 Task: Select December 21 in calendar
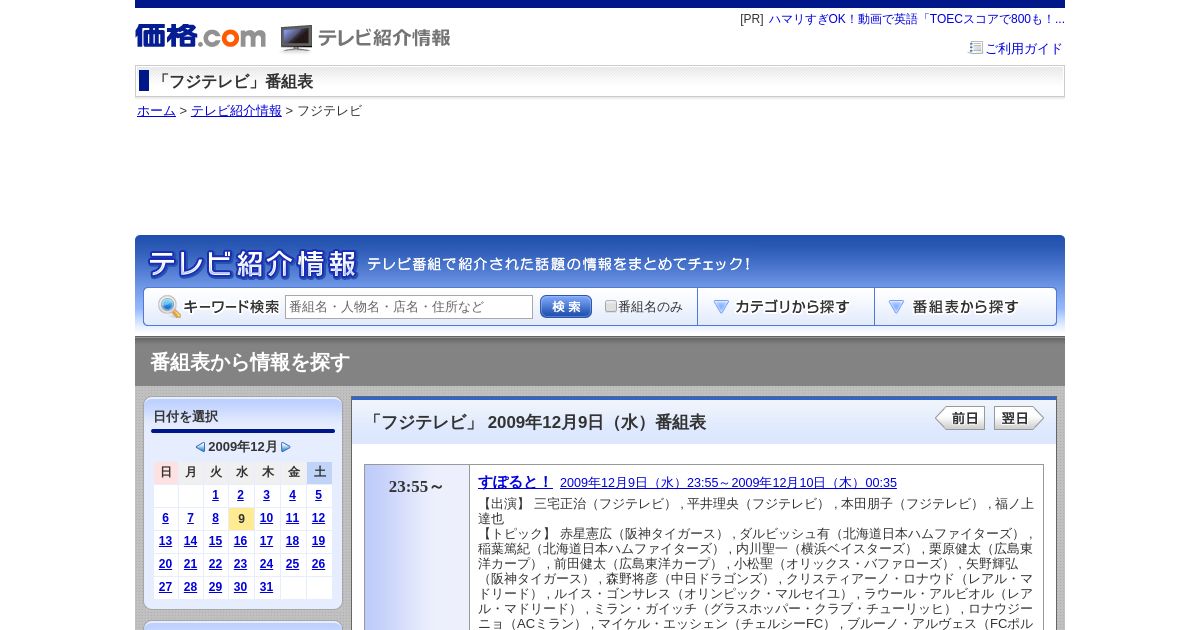point(190,564)
